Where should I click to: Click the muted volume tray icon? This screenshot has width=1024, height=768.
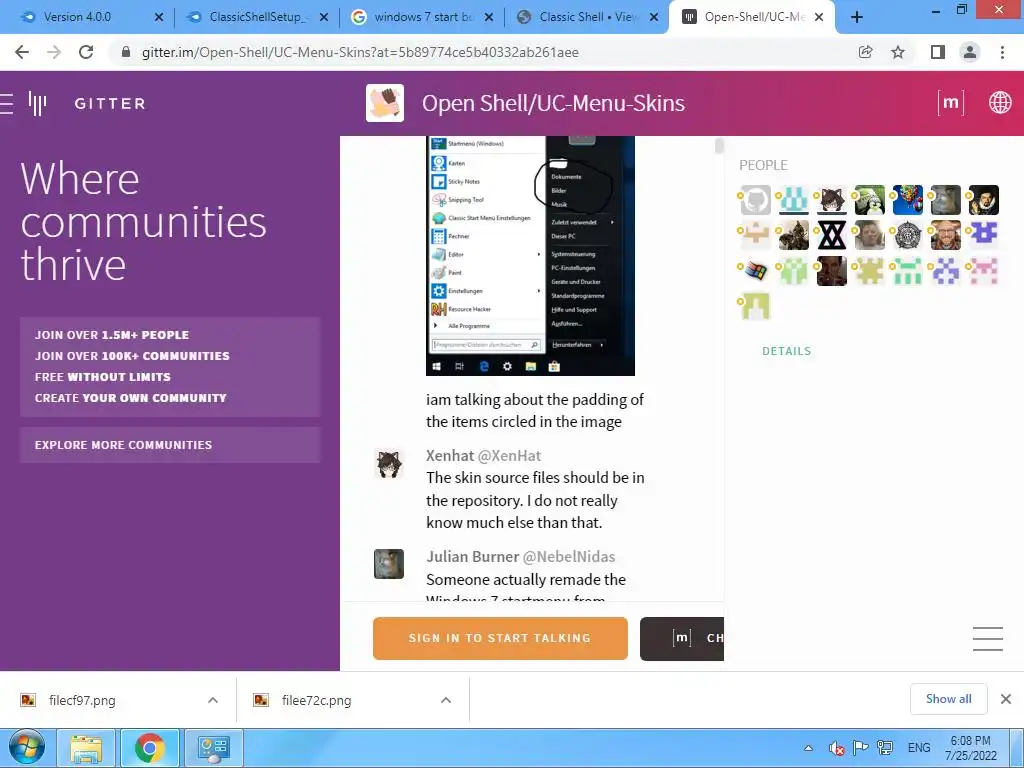tap(836, 748)
